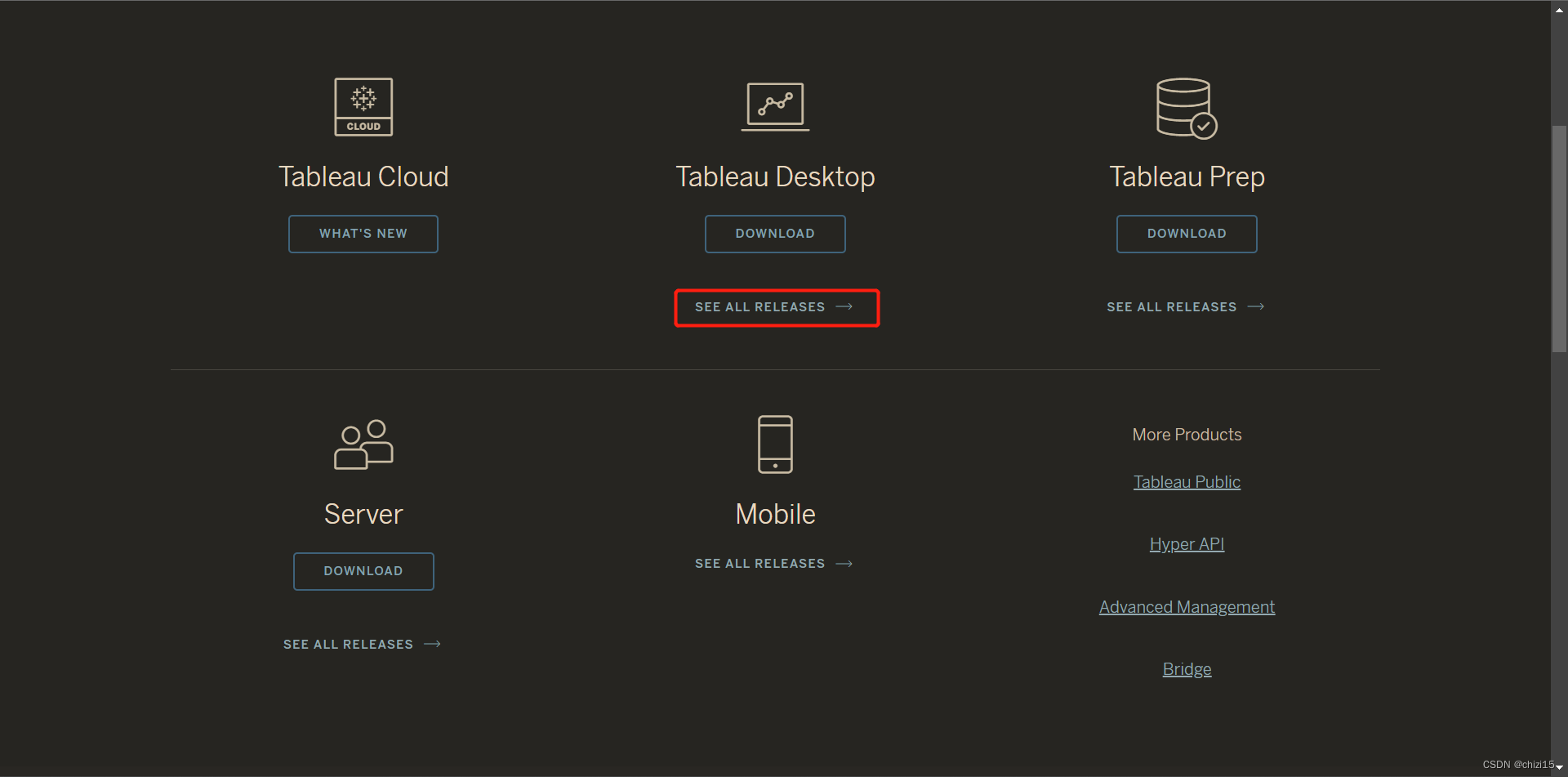The height and width of the screenshot is (777, 1568).
Task: See all releases for Mobile
Action: [x=774, y=564]
